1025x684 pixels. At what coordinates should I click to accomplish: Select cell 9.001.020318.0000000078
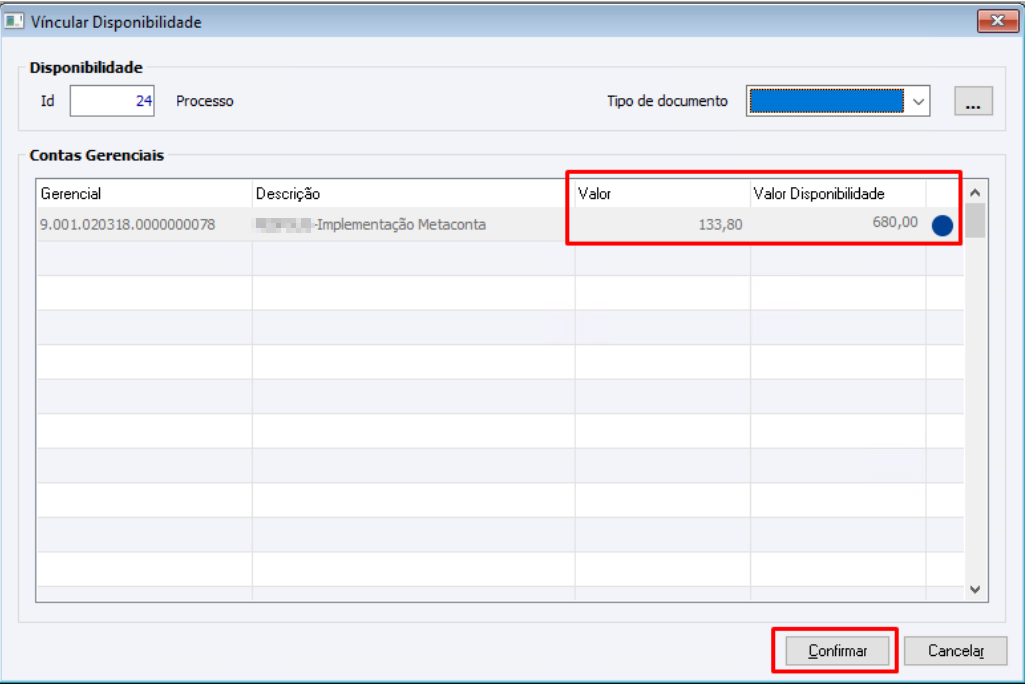[144, 224]
